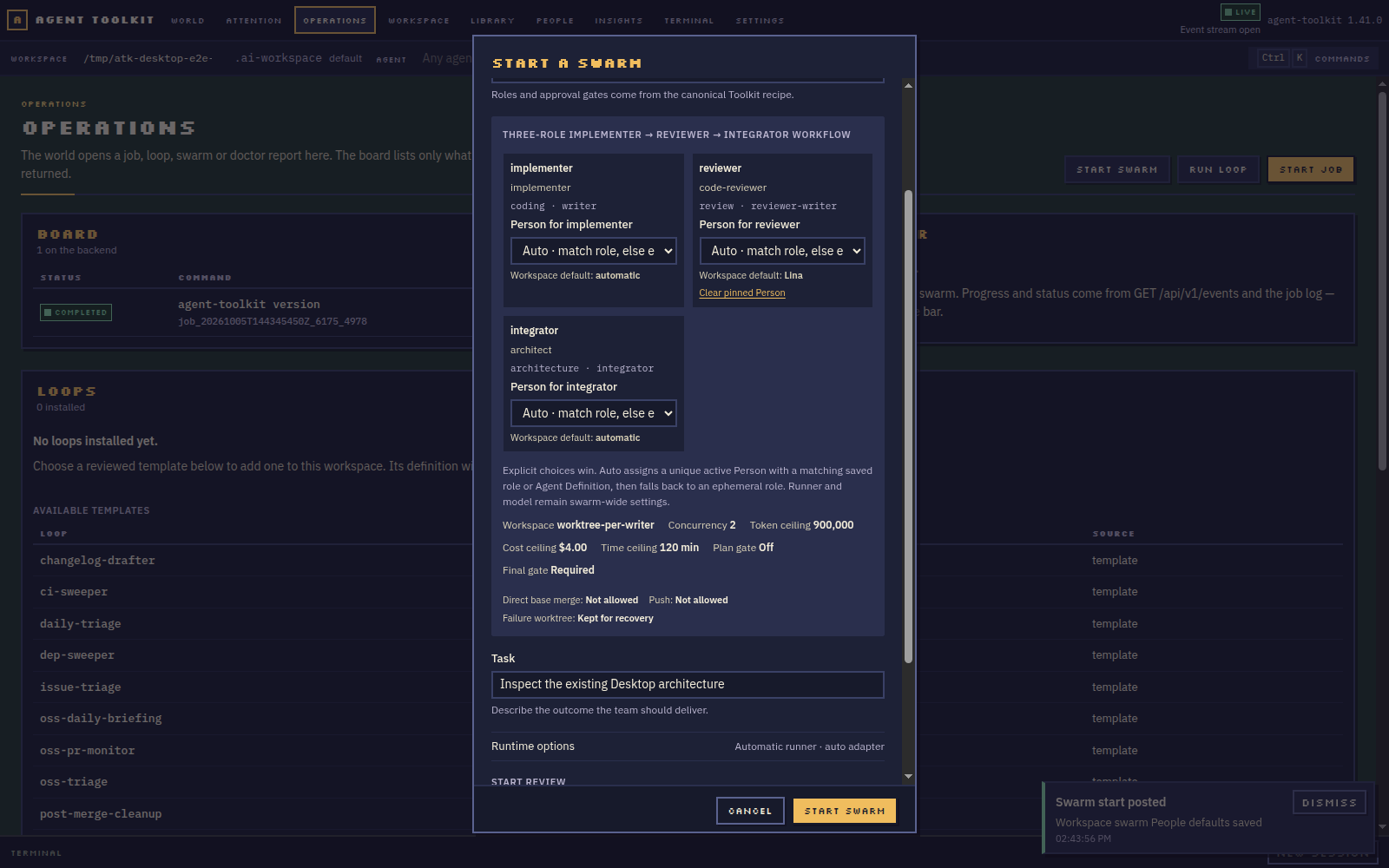Open the World menu tab
The image size is (1389, 868).
point(188,20)
